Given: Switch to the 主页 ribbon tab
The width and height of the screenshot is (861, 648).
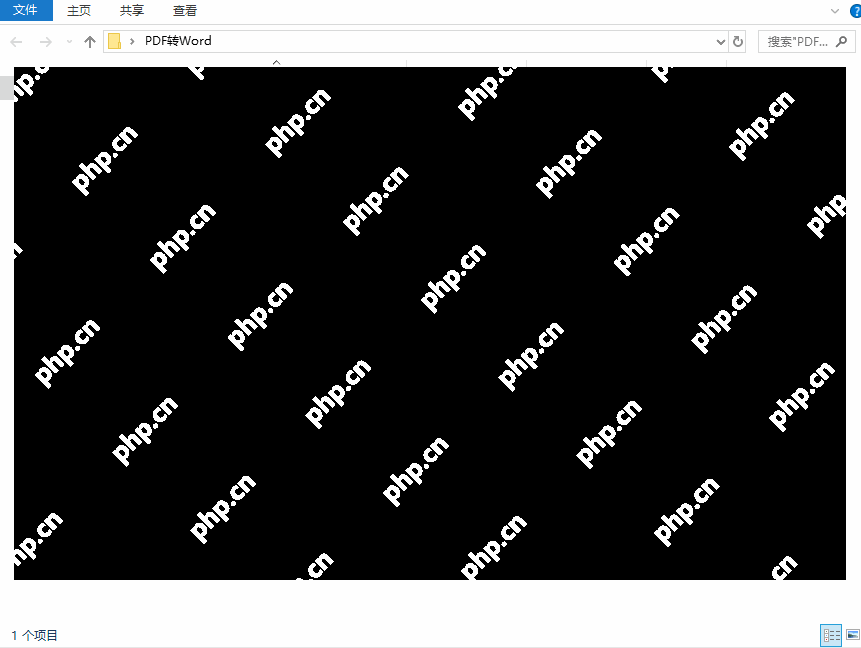Looking at the screenshot, I should tap(78, 11).
